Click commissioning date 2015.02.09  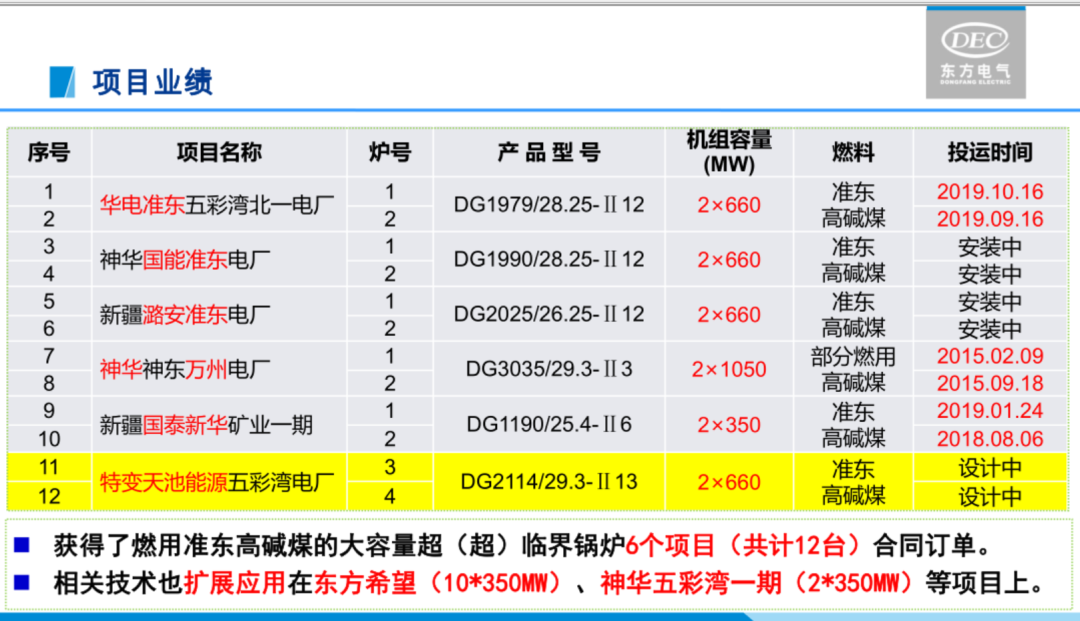(990, 356)
